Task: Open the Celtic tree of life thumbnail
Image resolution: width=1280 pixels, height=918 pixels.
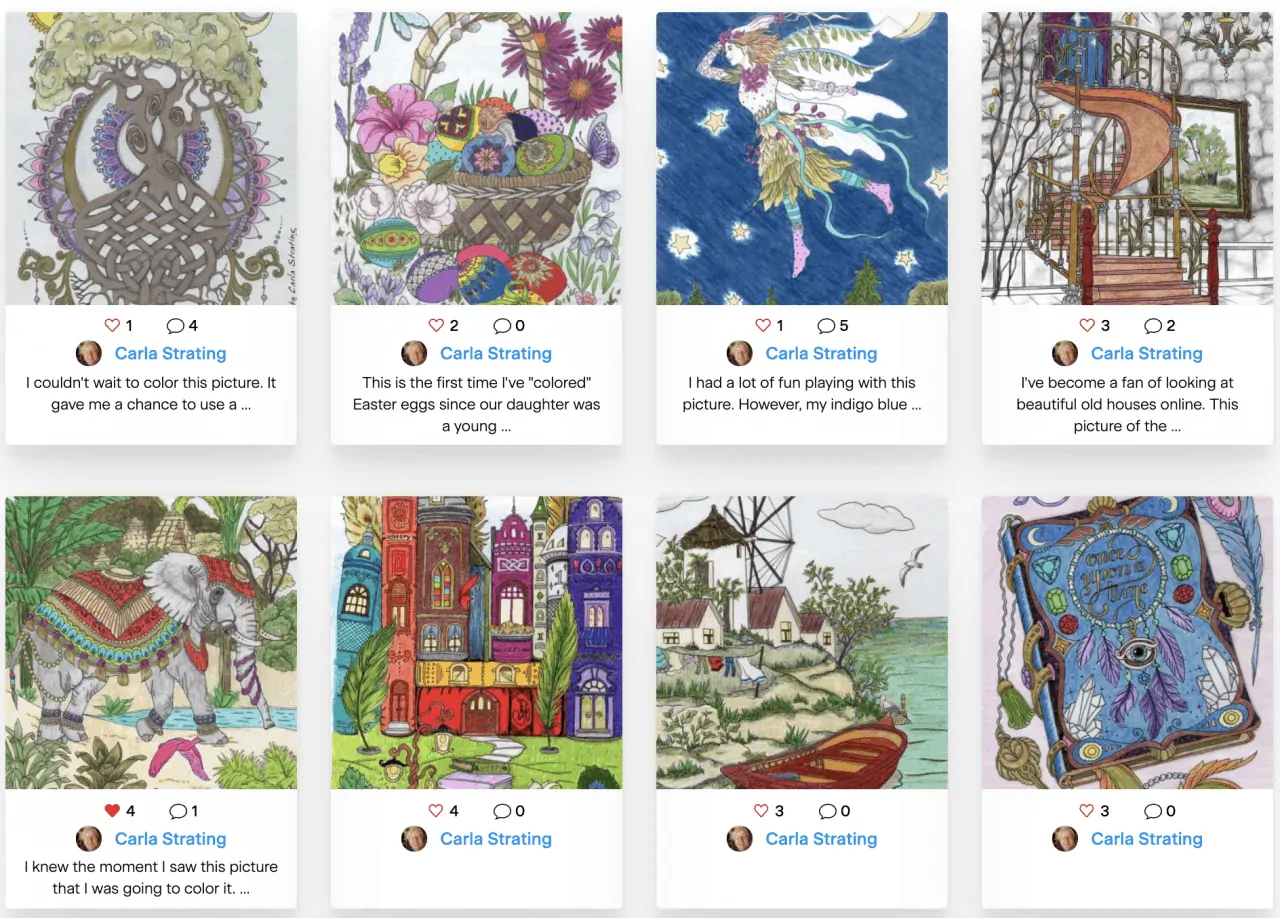Action: (151, 158)
